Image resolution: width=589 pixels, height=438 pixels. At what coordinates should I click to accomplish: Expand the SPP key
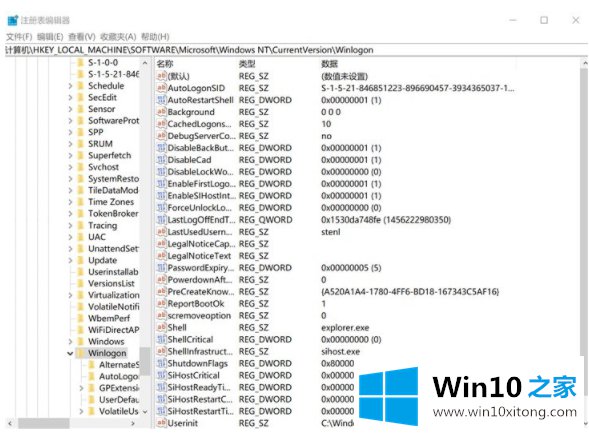coord(70,133)
